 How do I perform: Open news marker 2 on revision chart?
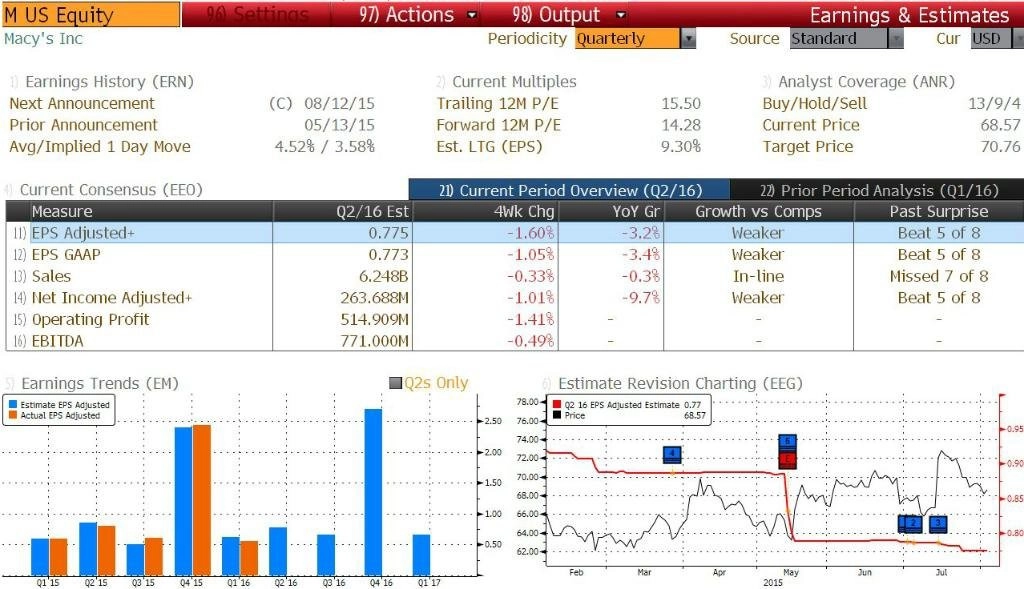(x=913, y=523)
